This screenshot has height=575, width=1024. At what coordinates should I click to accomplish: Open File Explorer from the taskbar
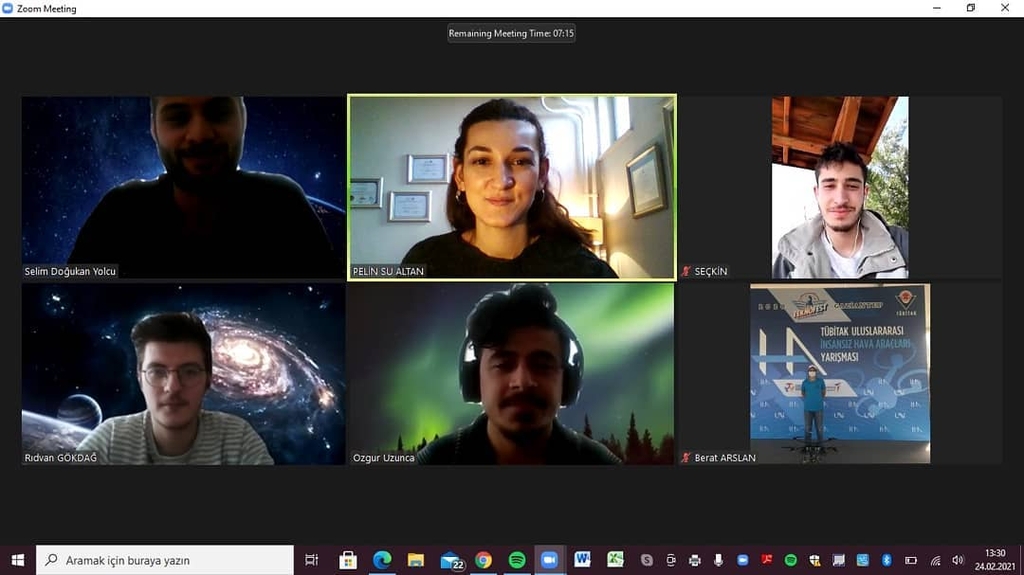tap(415, 560)
